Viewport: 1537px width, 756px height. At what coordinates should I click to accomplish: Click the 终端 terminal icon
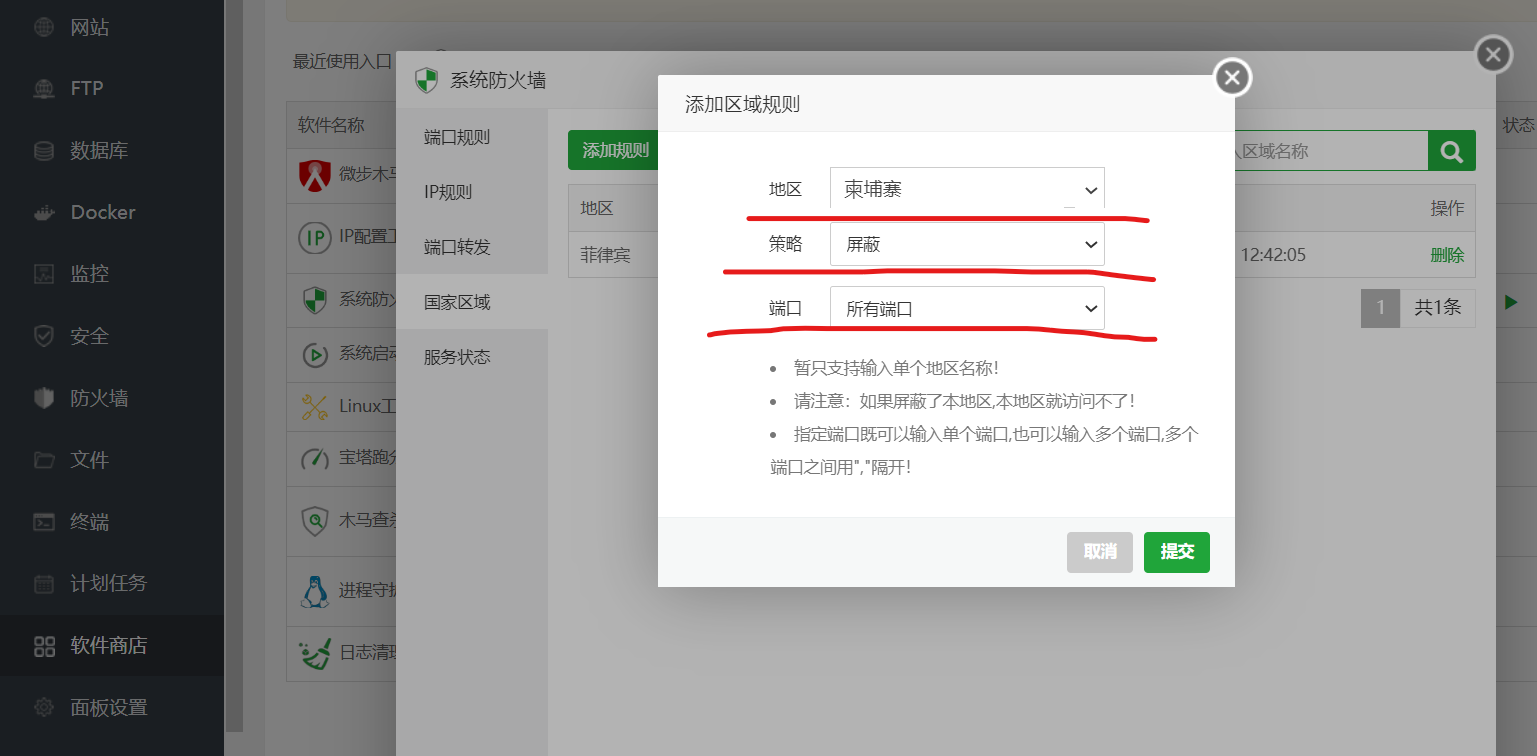coord(44,522)
